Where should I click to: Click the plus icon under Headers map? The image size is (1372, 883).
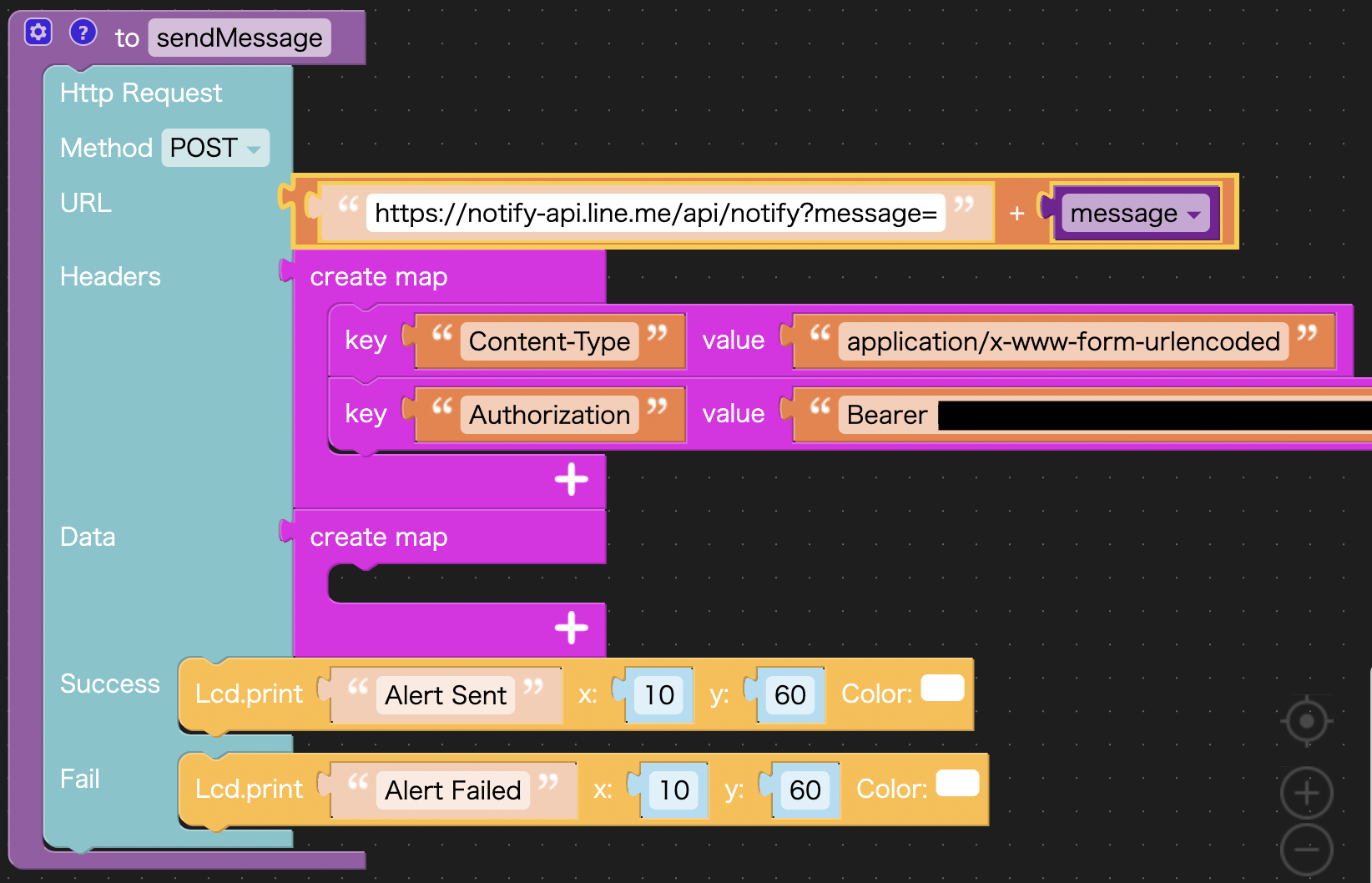coord(572,480)
